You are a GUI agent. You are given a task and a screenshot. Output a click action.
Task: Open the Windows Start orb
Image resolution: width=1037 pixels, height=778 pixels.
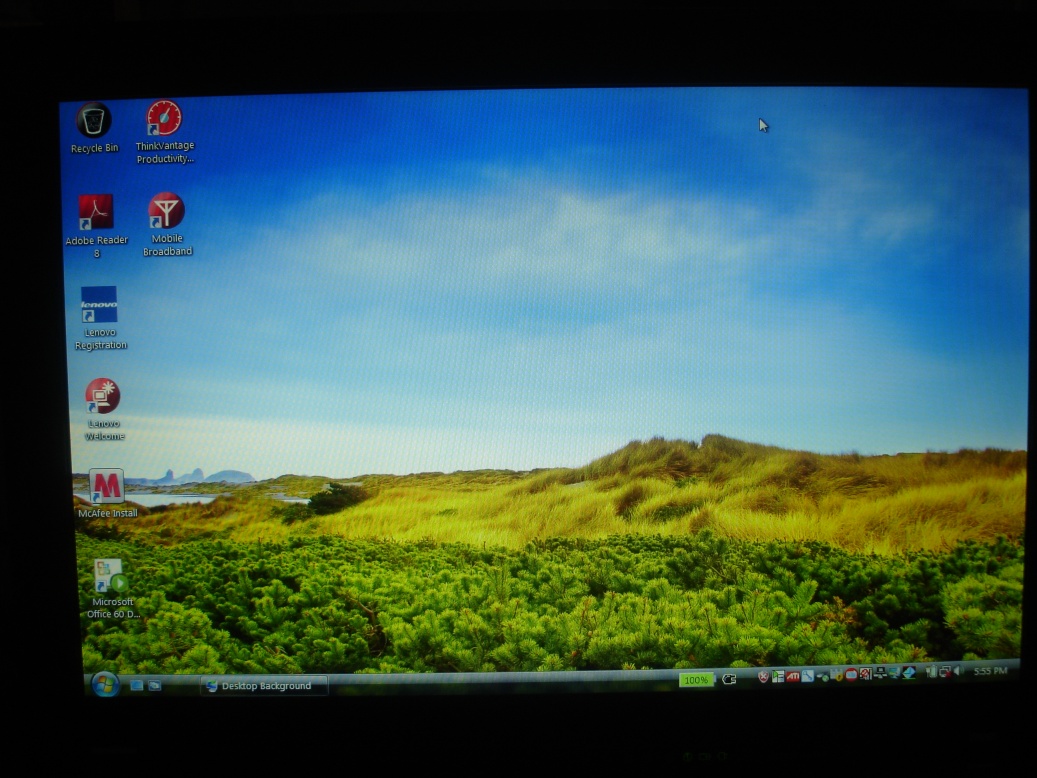click(x=105, y=684)
